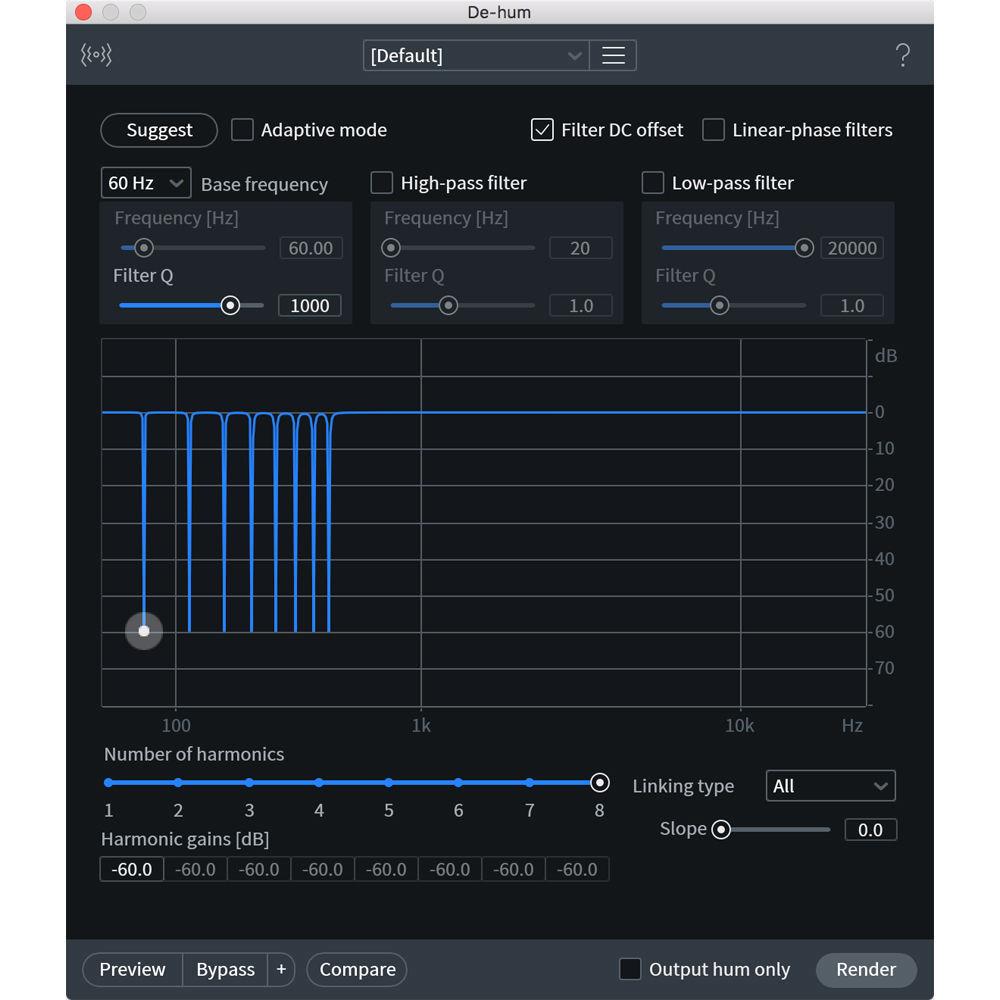Click the iZotope logo icon

(x=95, y=55)
